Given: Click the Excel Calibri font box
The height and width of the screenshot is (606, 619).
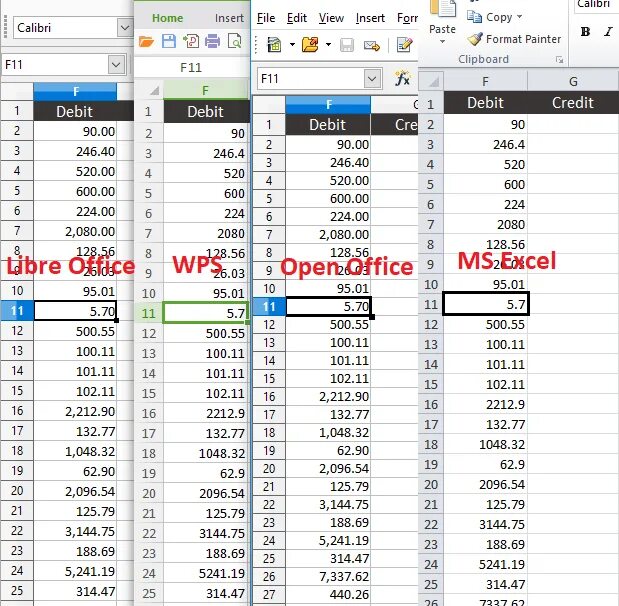Looking at the screenshot, I should point(596,5).
